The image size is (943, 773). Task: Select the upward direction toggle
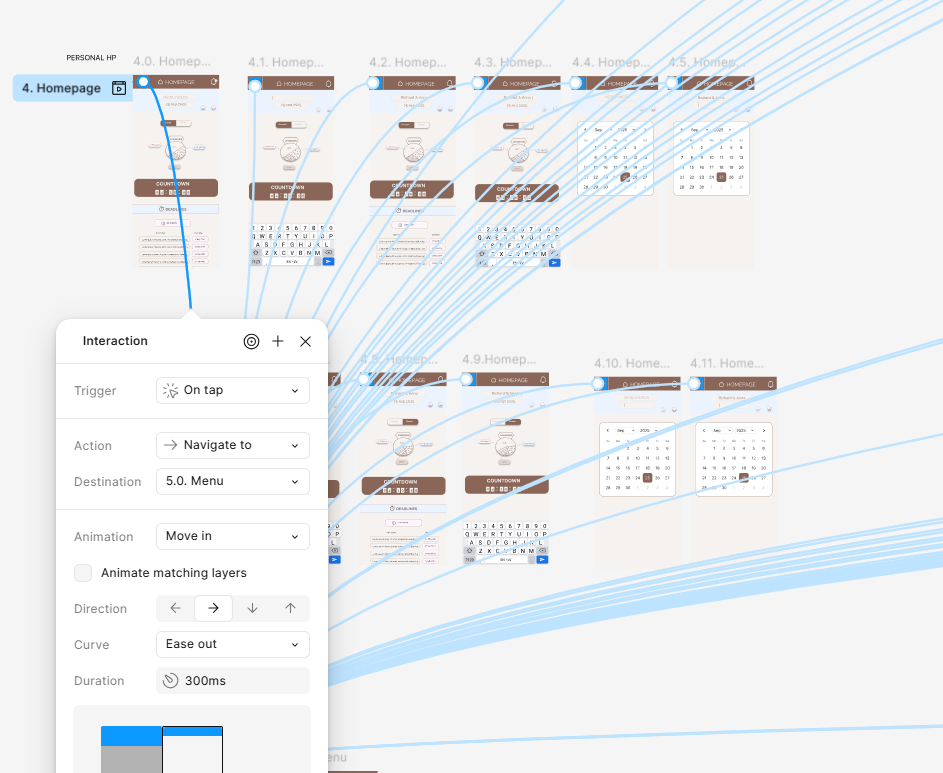click(289, 608)
